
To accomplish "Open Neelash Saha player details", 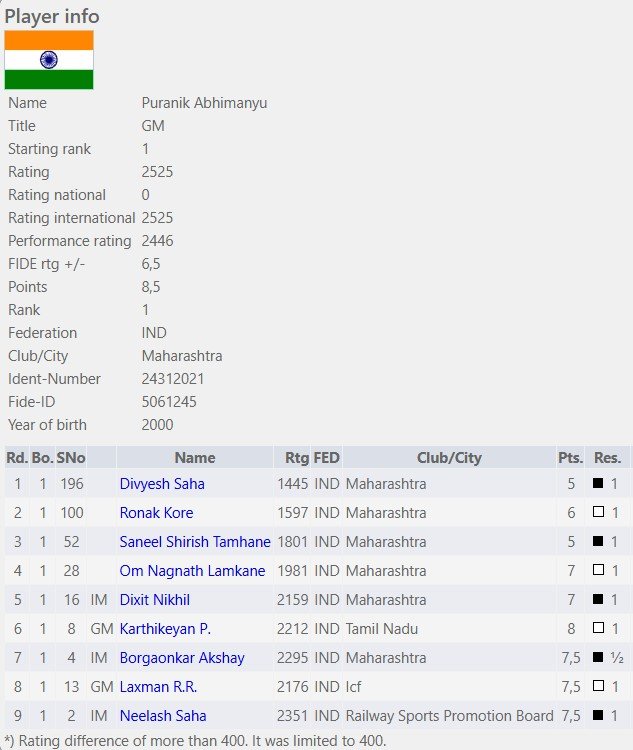I will point(163,716).
